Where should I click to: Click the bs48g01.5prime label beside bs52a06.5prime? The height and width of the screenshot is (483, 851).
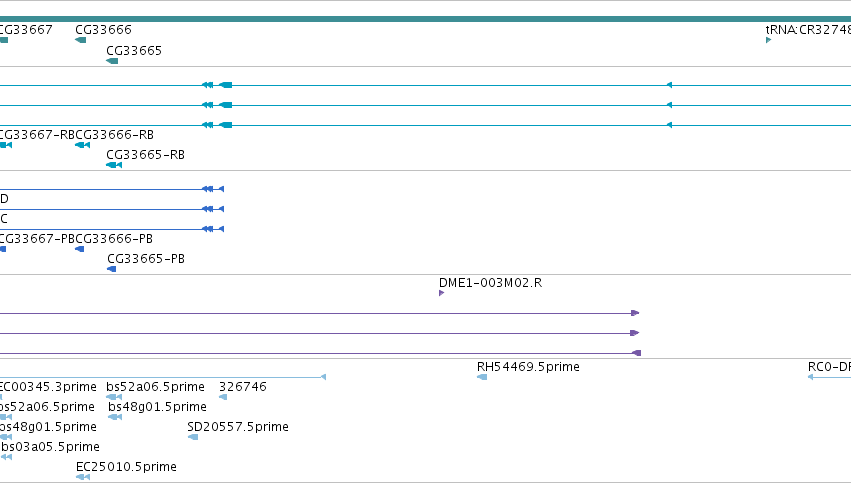tap(157, 407)
